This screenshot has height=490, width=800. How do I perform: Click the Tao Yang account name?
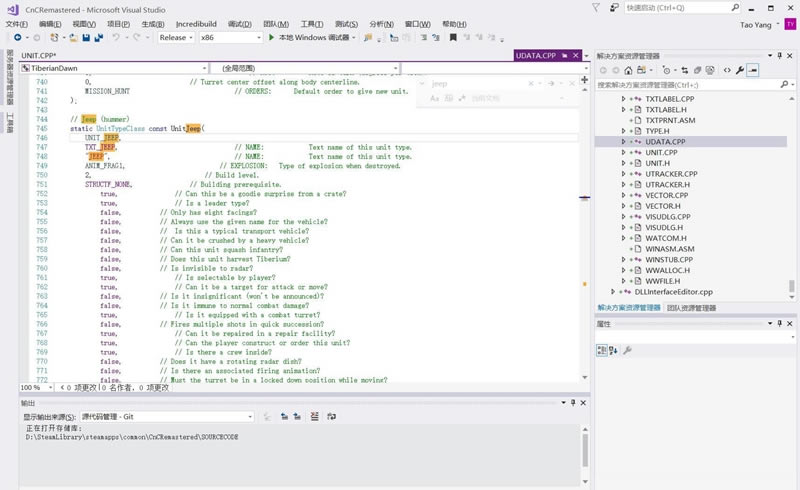(x=756, y=24)
